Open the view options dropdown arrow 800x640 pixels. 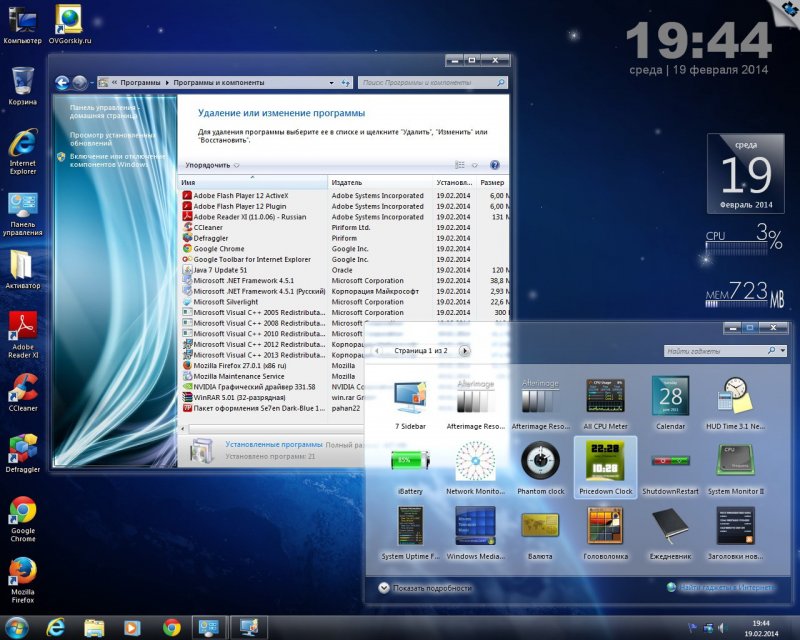point(474,165)
